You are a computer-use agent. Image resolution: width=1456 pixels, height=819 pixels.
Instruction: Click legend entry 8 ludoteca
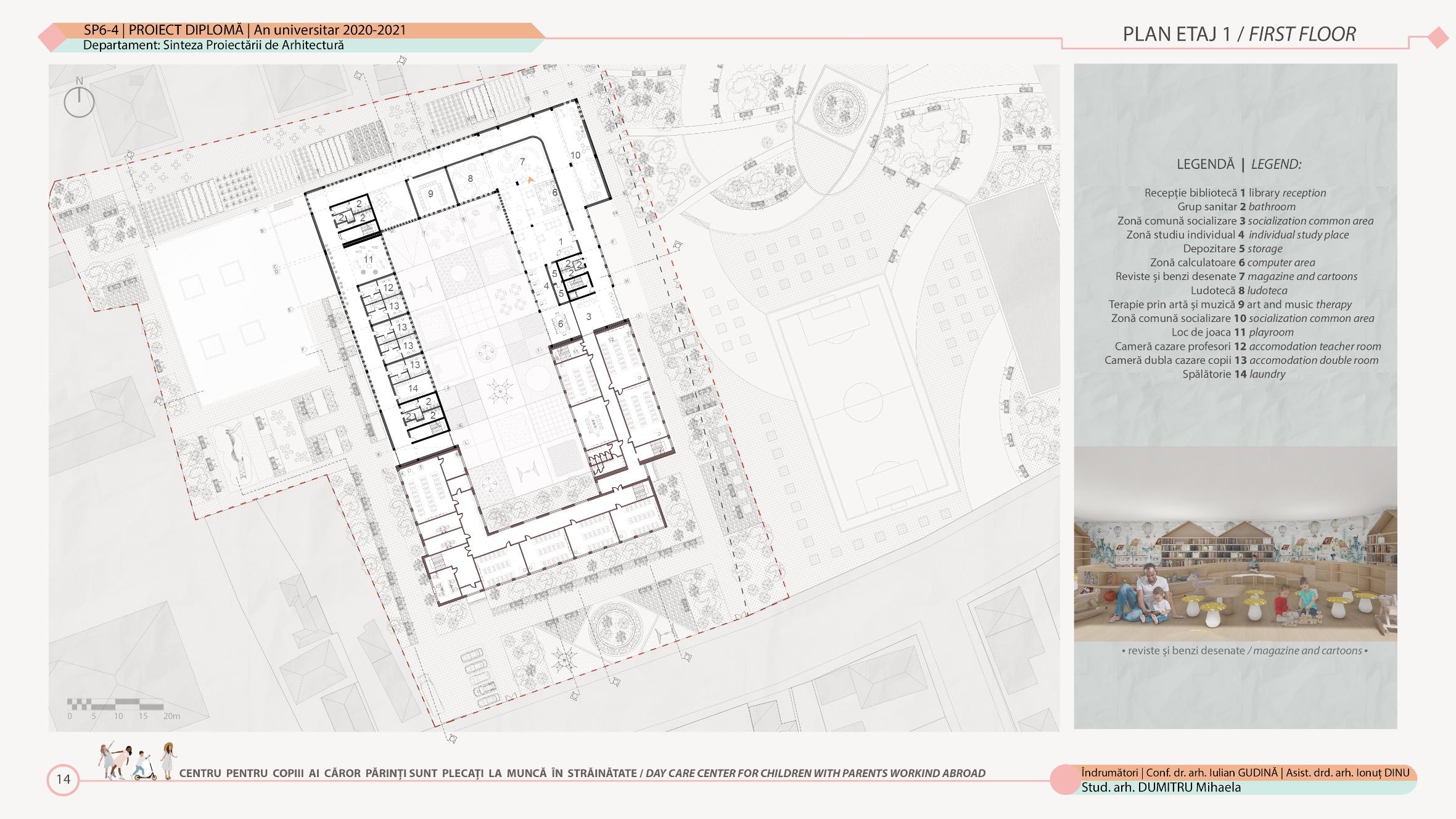pos(1239,290)
